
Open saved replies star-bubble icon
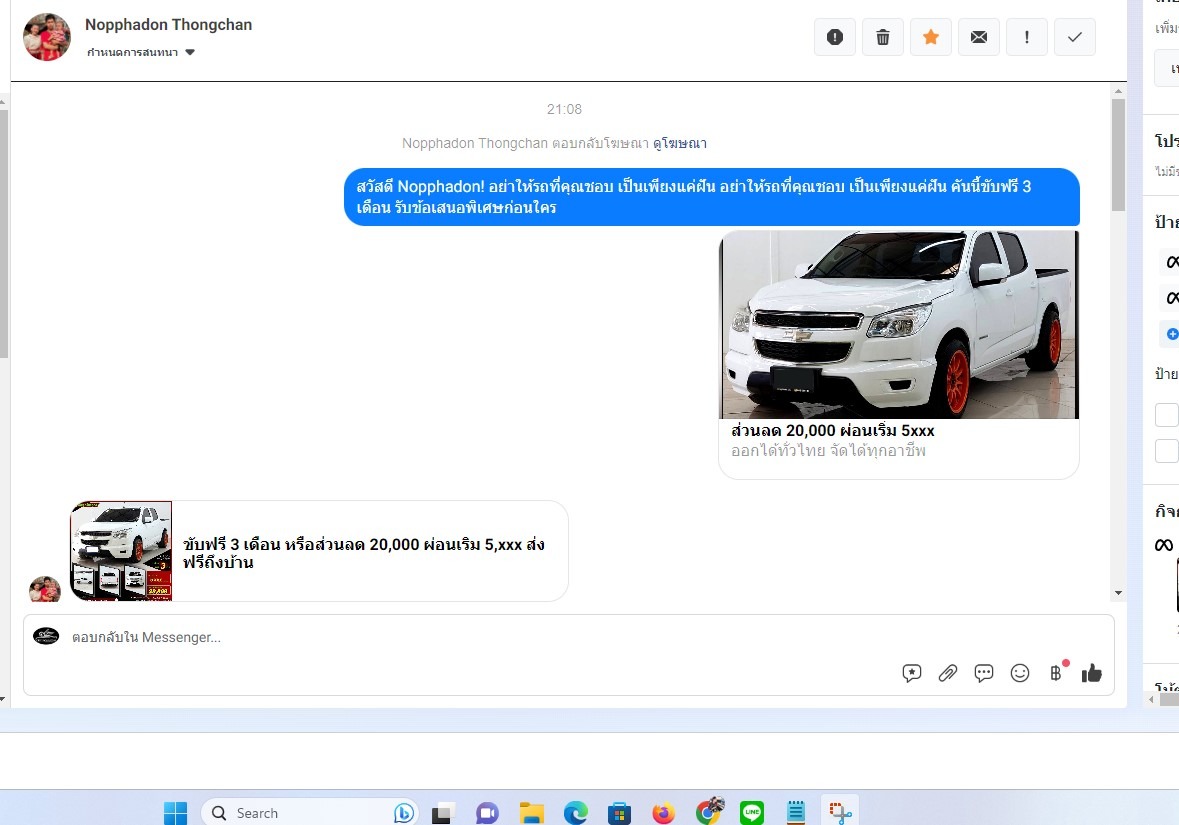pyautogui.click(x=912, y=673)
